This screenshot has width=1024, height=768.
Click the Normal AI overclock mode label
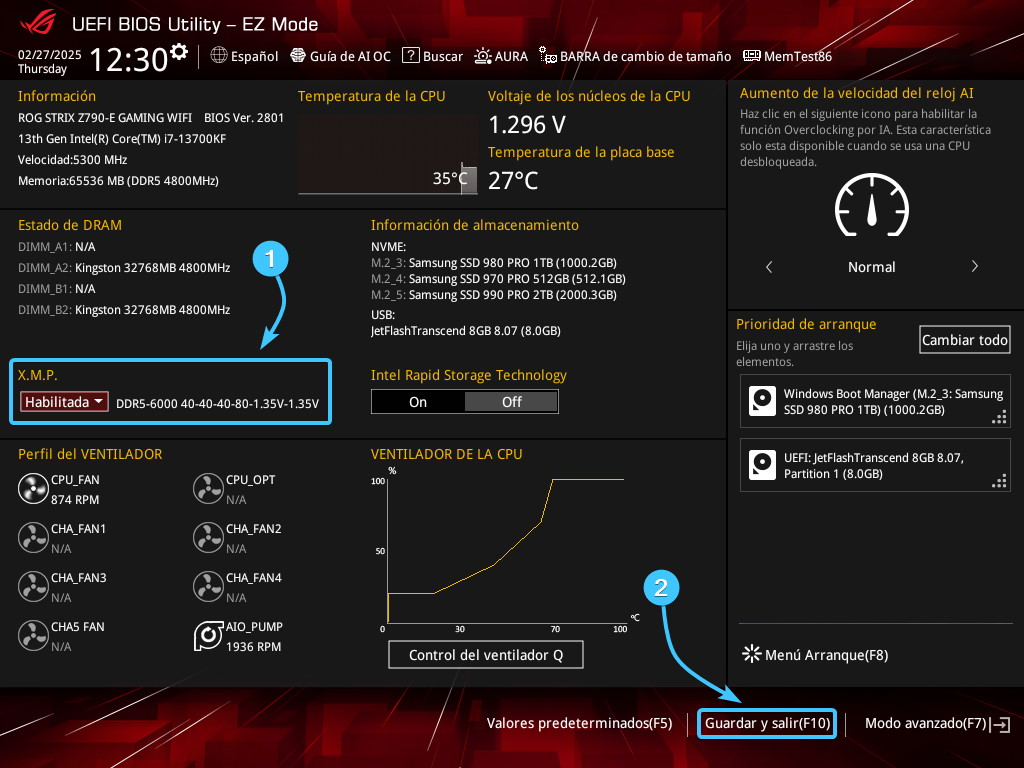[x=871, y=267]
